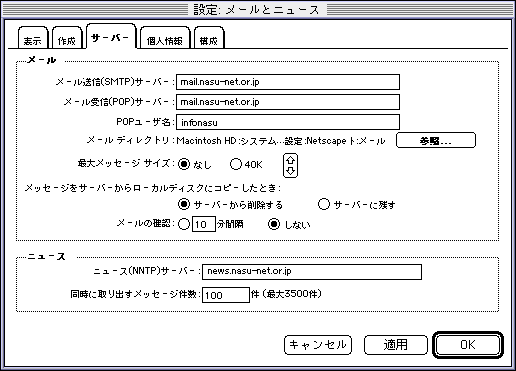Click the message count field showing 100

[x=226, y=295]
